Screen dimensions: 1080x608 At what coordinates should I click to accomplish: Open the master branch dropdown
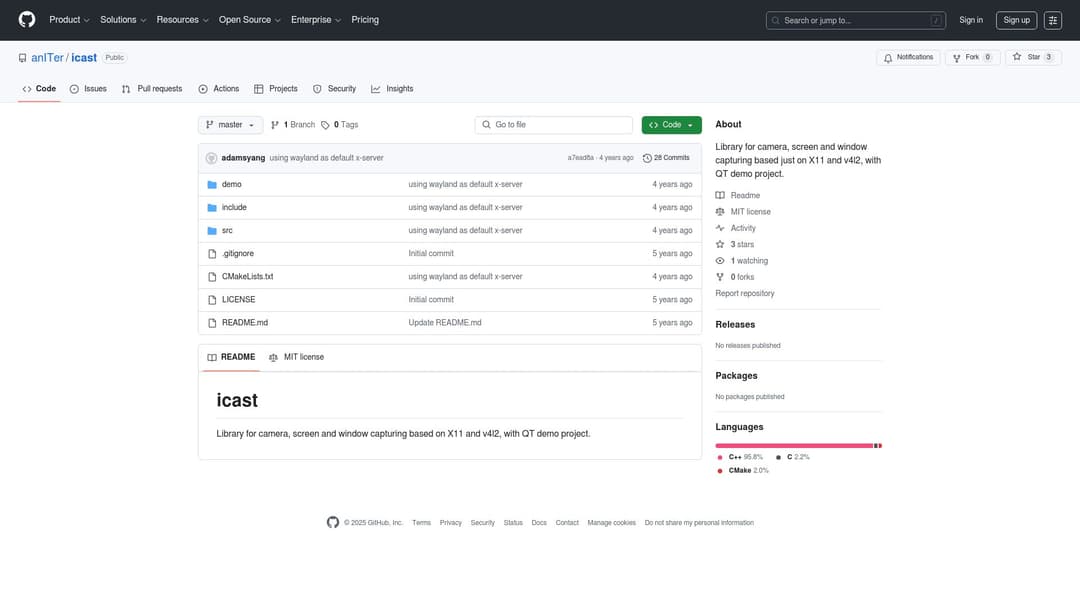[x=230, y=125]
